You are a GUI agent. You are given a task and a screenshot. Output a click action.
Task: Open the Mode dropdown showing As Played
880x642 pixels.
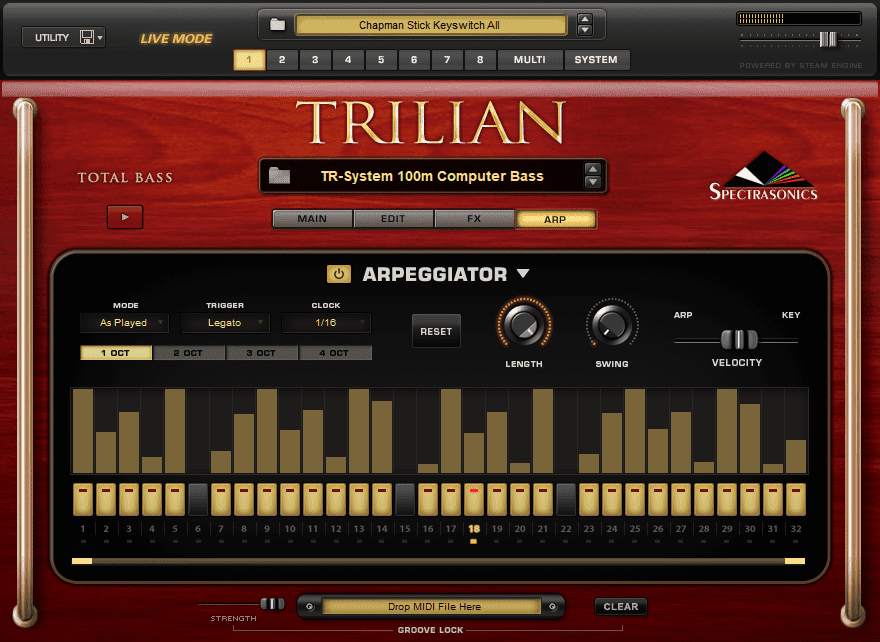pos(124,323)
